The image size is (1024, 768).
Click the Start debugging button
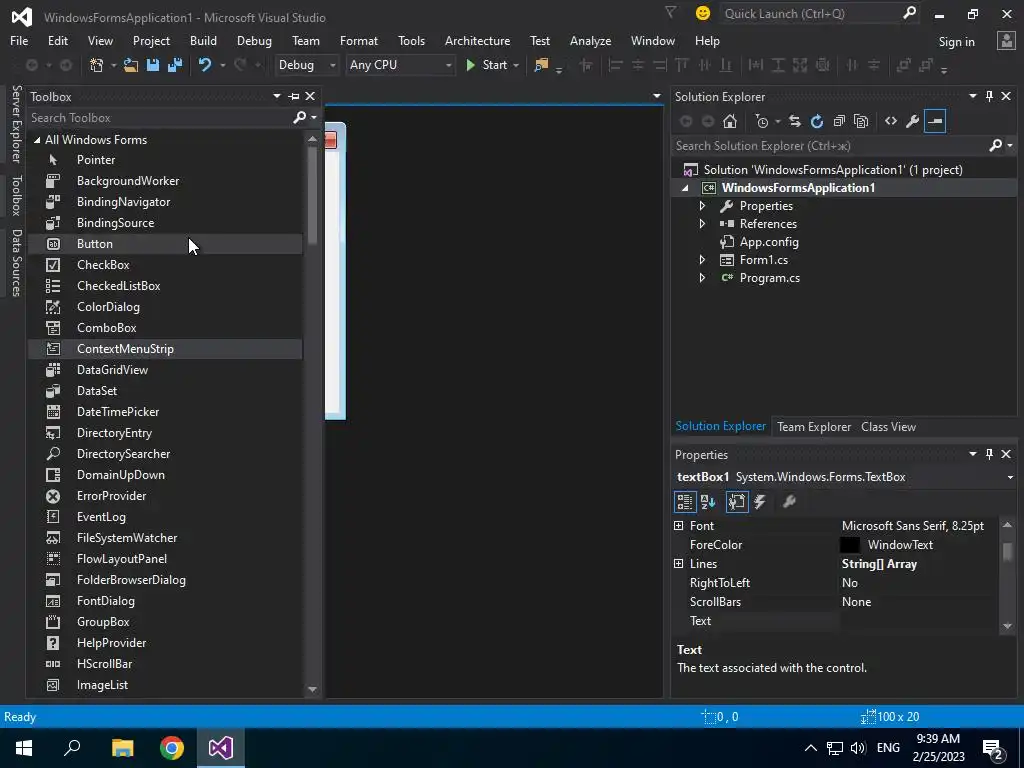(x=487, y=65)
